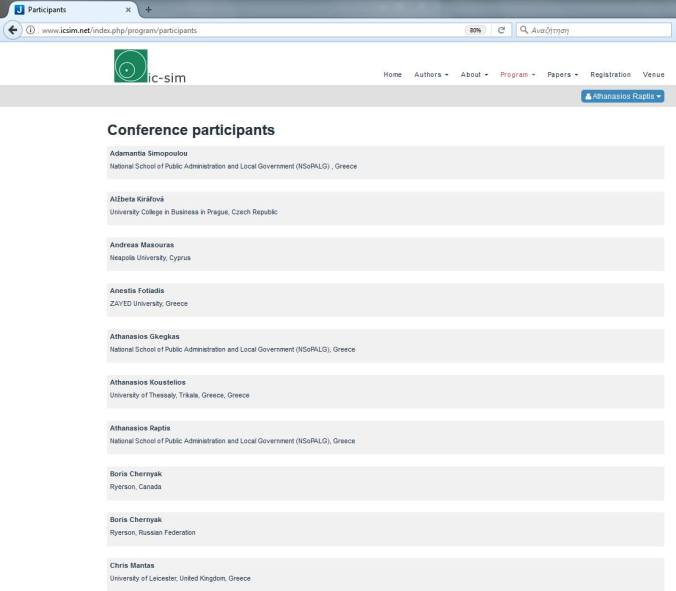This screenshot has height=591, width=676.
Task: Open the Registration page
Action: 610,75
